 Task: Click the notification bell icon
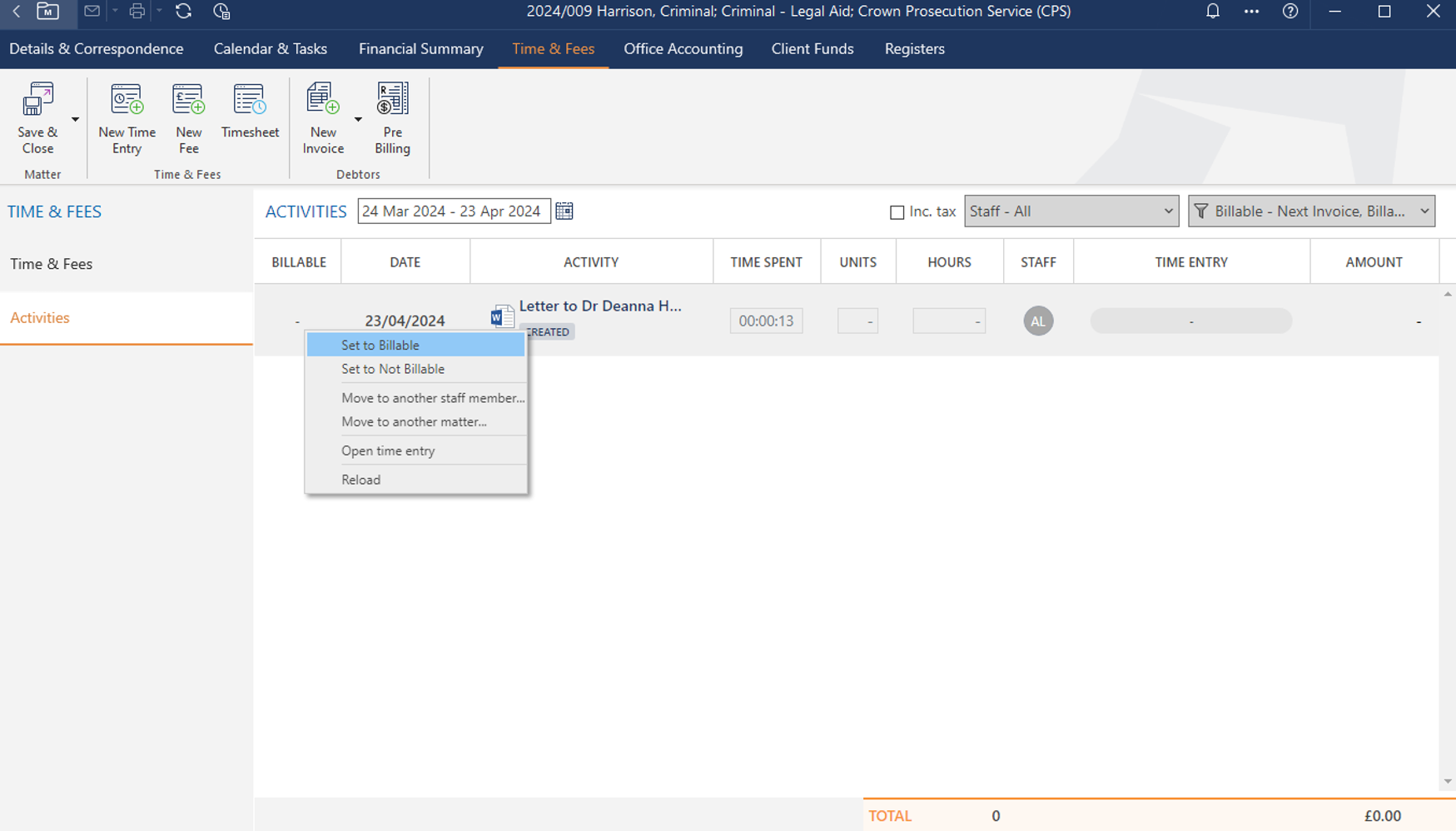1212,12
